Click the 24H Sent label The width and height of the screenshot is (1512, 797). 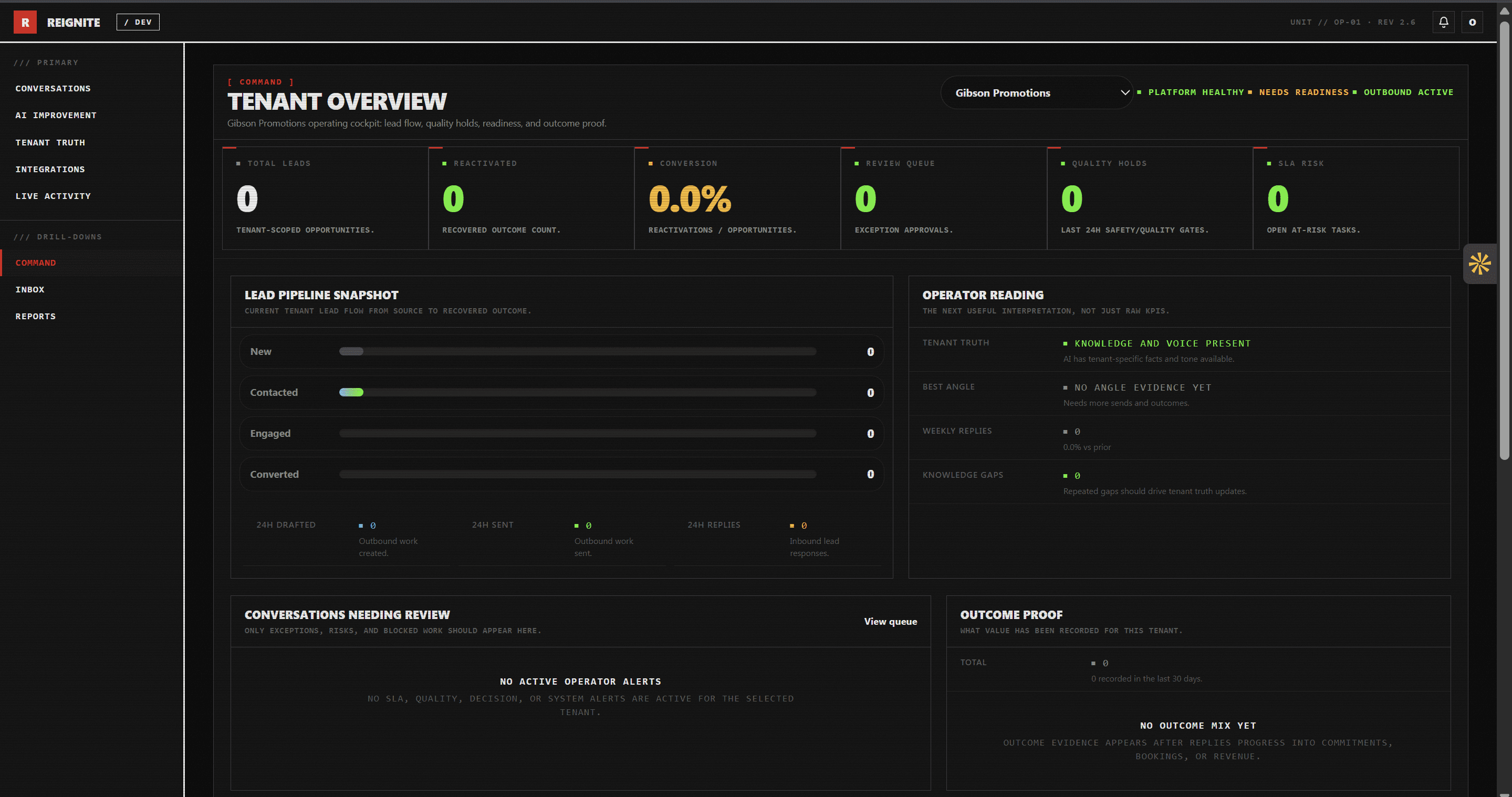click(493, 525)
